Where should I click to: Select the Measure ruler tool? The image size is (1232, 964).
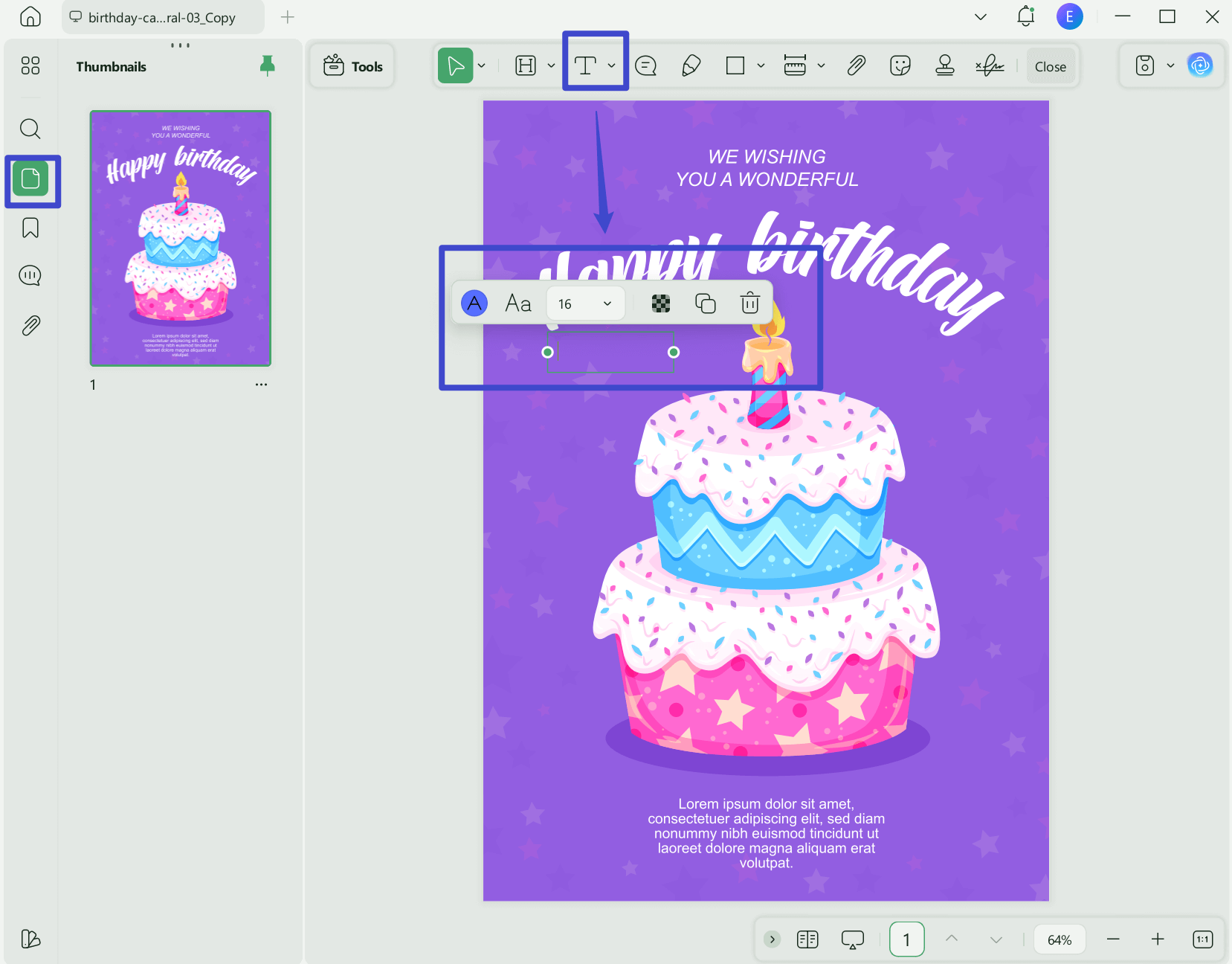click(x=795, y=66)
